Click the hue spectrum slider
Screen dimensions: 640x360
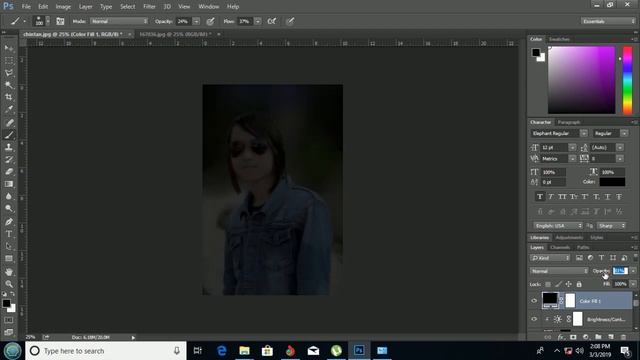[627, 80]
